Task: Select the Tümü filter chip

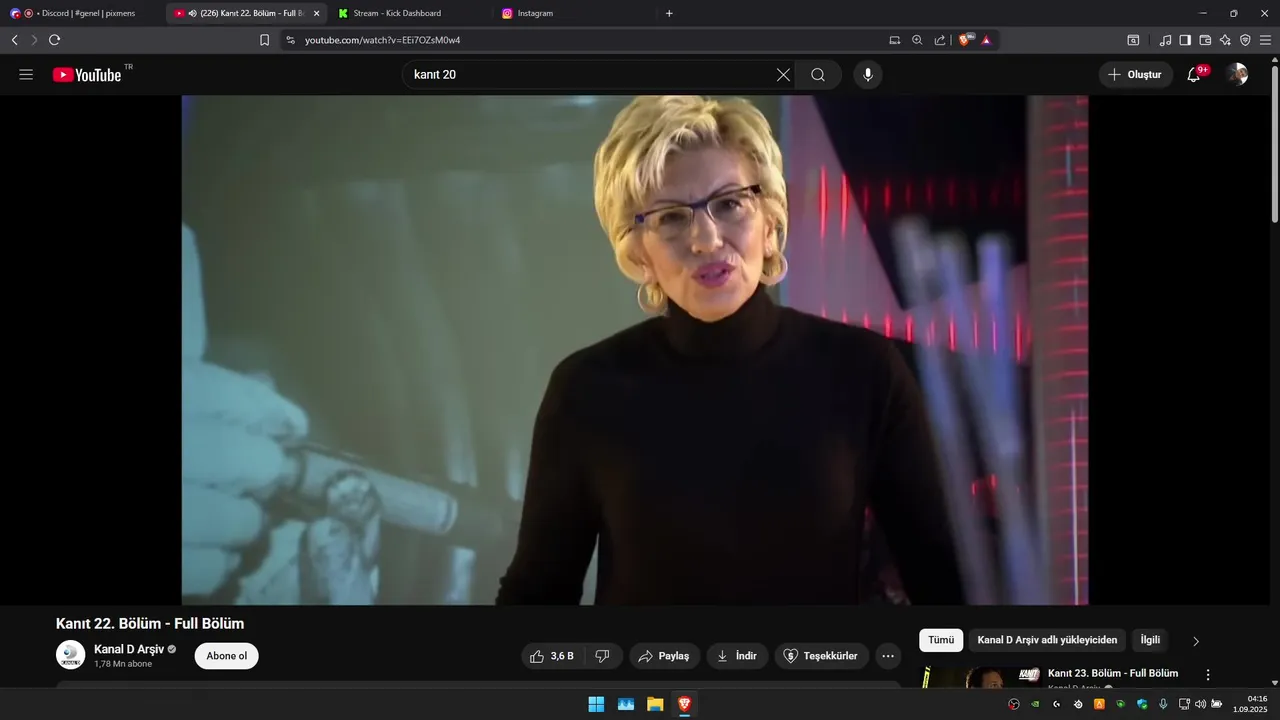Action: (x=941, y=640)
